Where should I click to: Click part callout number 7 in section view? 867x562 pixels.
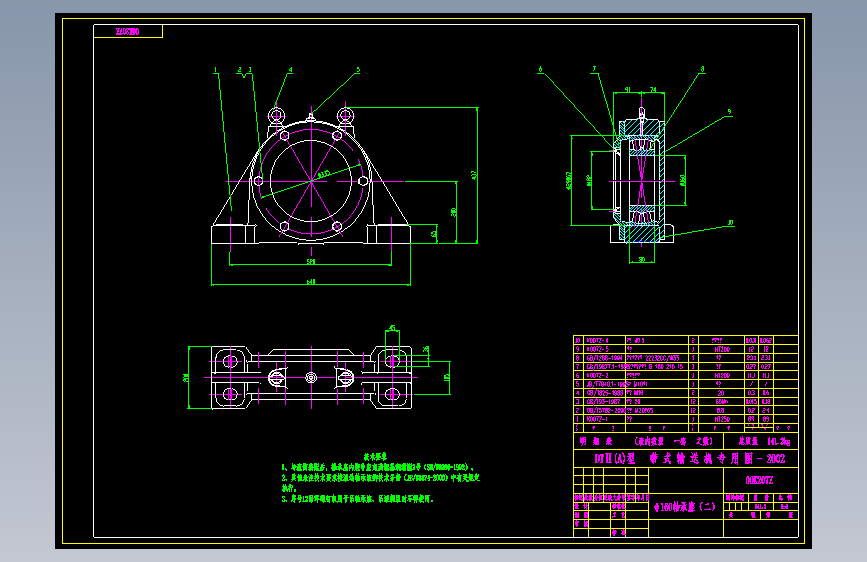tap(594, 70)
